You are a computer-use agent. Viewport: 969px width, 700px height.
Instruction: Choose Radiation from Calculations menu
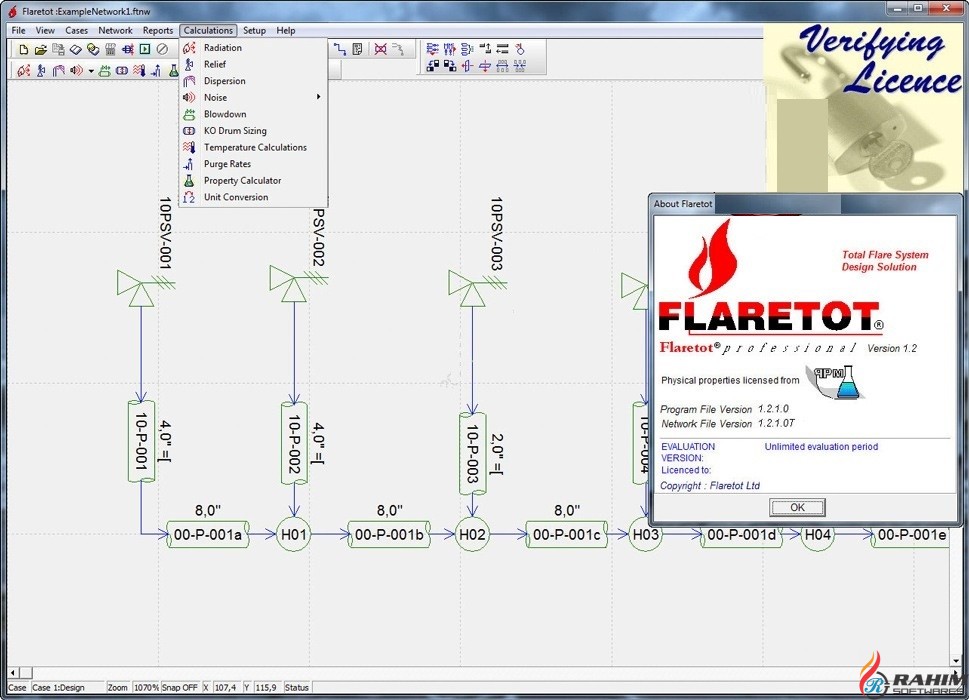(253, 48)
